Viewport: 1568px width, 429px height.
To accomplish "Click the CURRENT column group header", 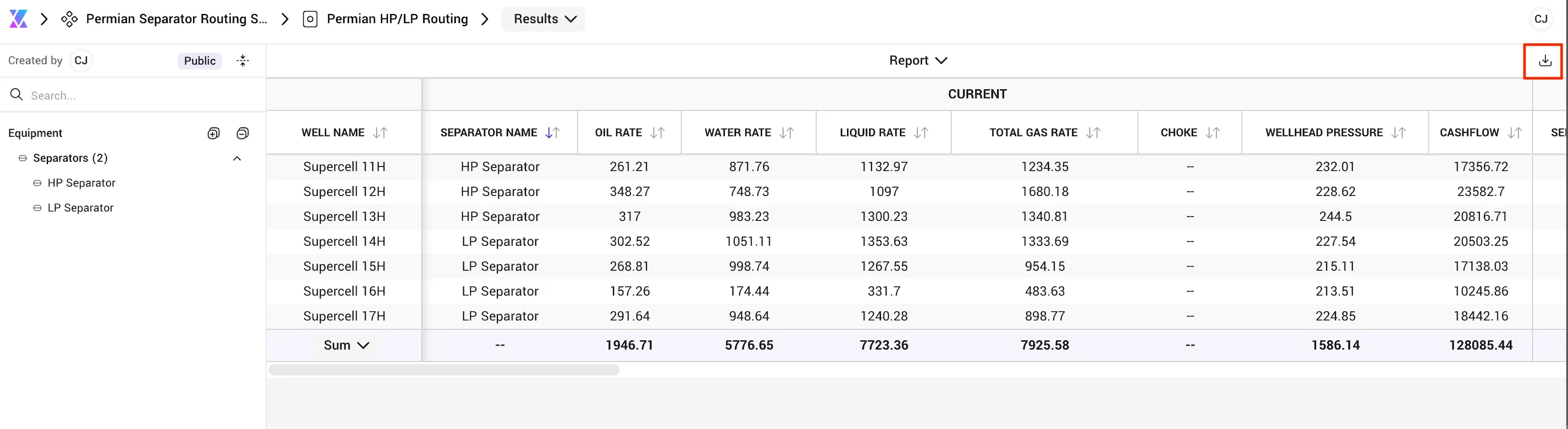I will [x=977, y=94].
